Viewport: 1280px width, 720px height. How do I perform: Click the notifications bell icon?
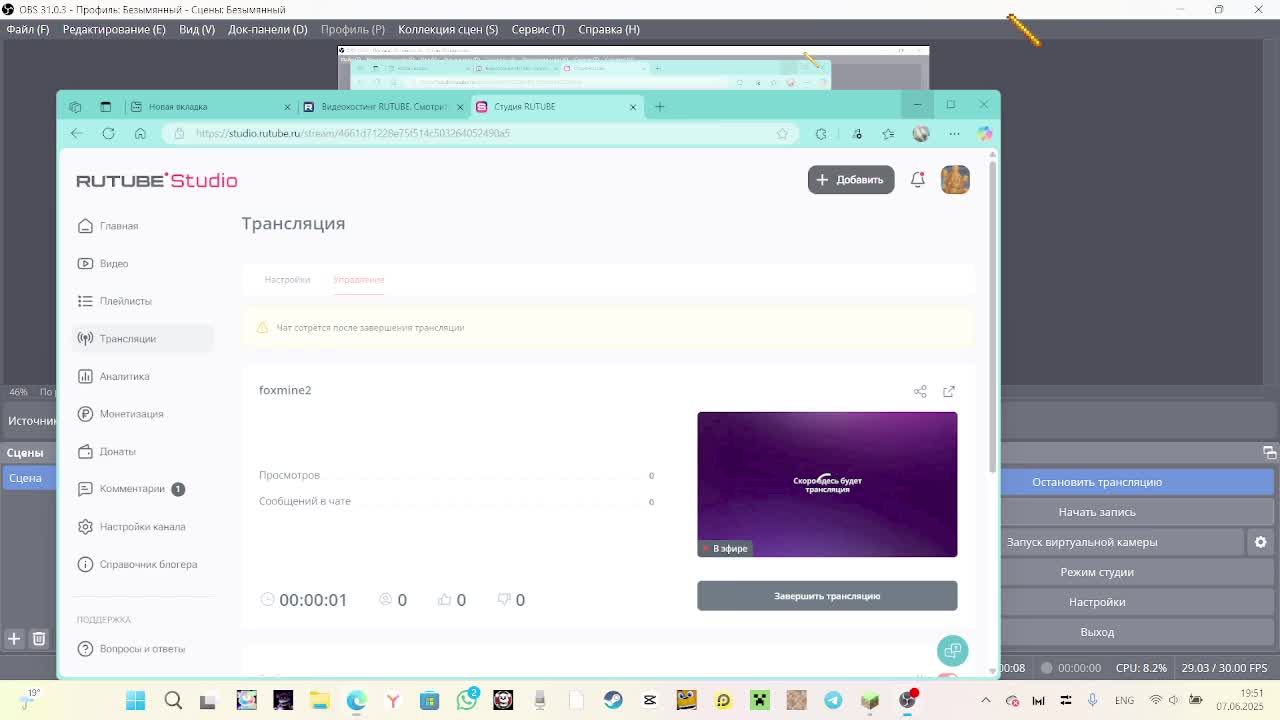click(917, 180)
